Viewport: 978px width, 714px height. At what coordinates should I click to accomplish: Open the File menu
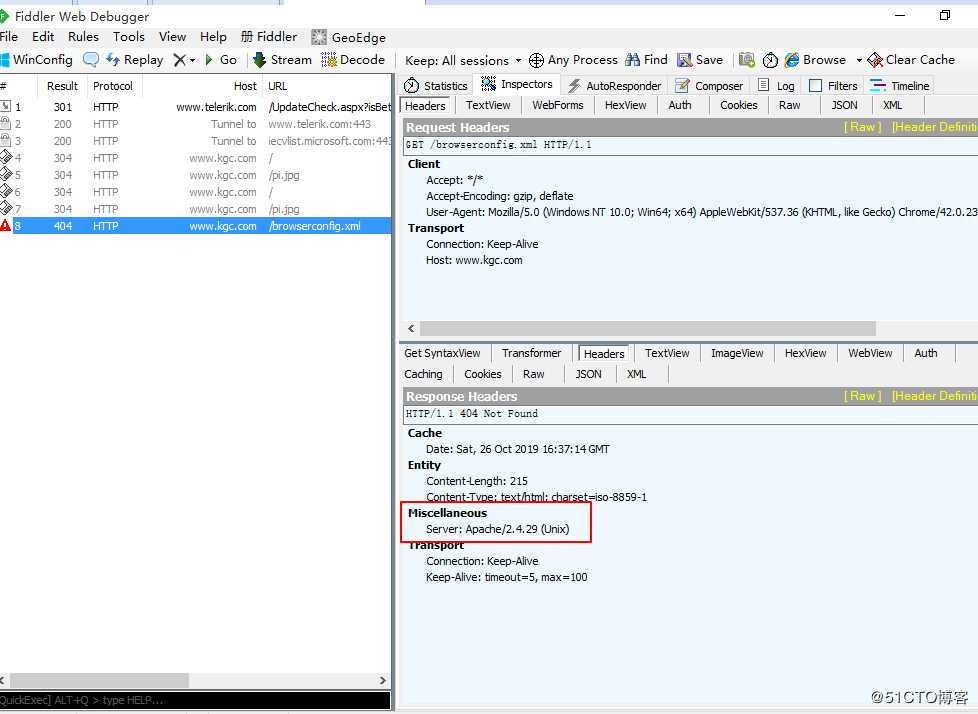pos(9,37)
